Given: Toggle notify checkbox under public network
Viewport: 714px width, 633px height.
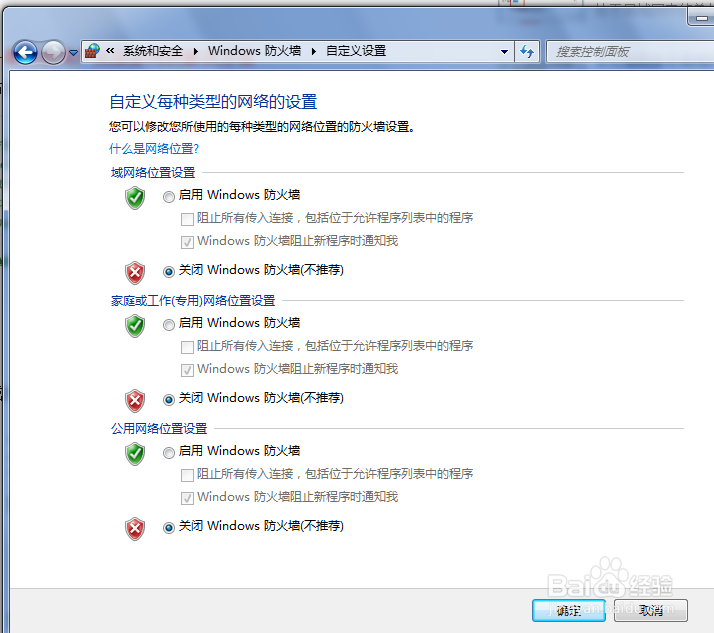Looking at the screenshot, I should click(x=187, y=498).
